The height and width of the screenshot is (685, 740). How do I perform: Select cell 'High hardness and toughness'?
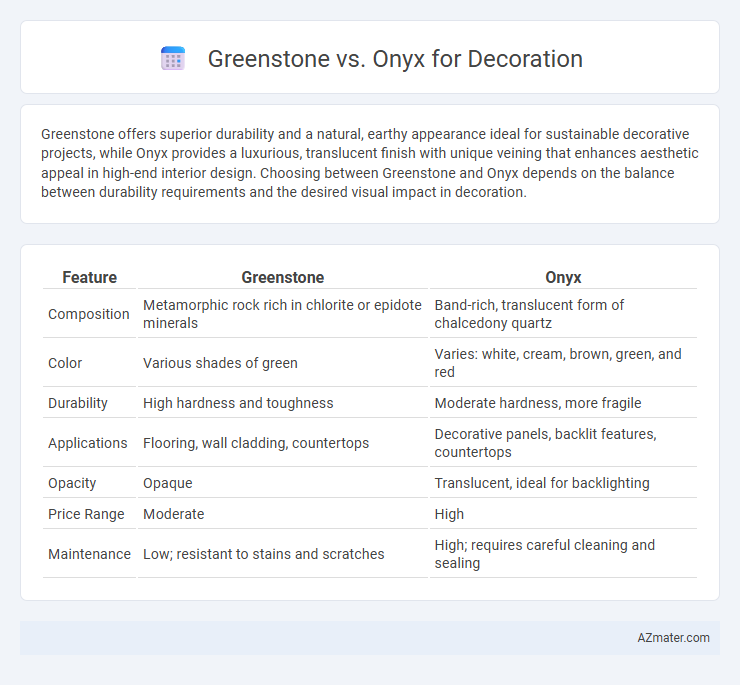coord(283,403)
